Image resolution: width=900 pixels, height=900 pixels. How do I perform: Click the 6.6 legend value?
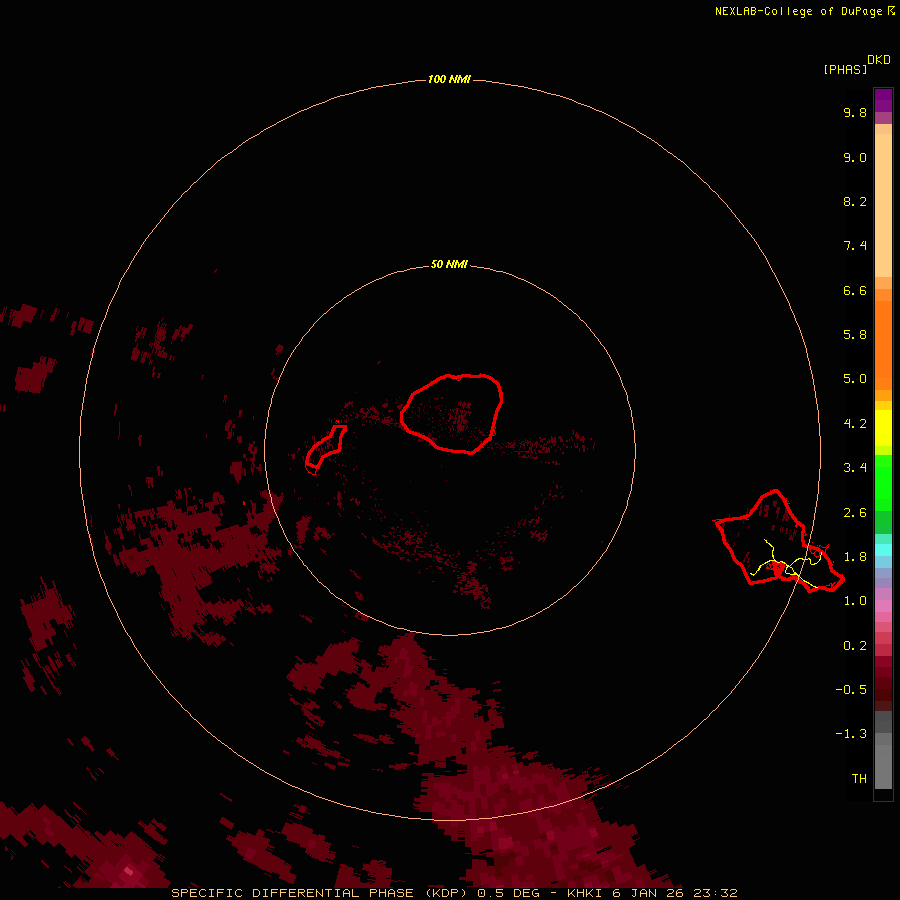(855, 290)
